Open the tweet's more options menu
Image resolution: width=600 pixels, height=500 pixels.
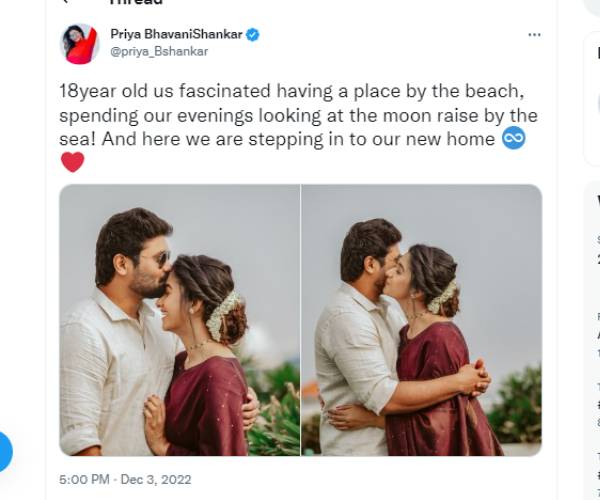click(534, 35)
